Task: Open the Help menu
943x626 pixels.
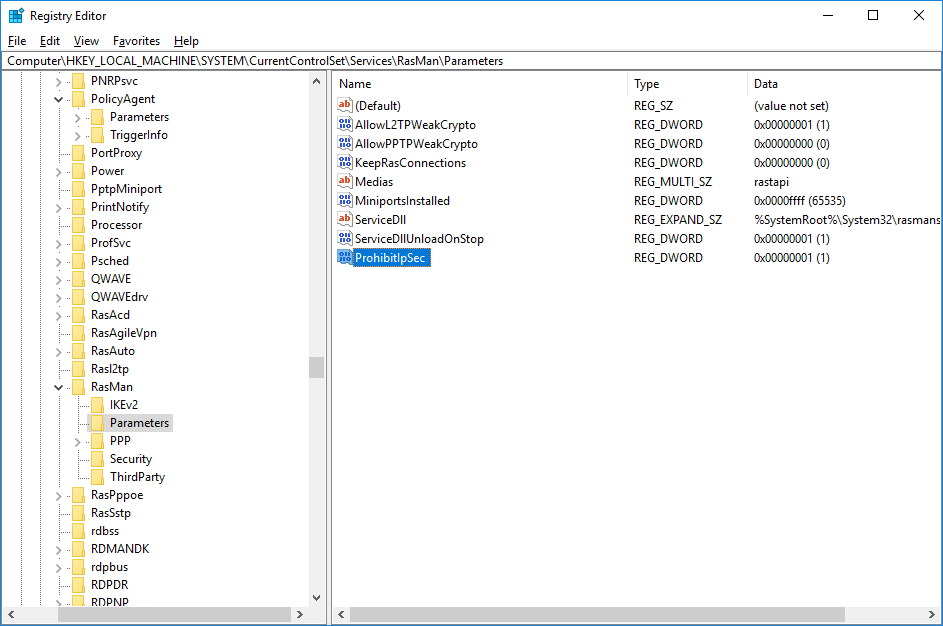Action: [186, 41]
